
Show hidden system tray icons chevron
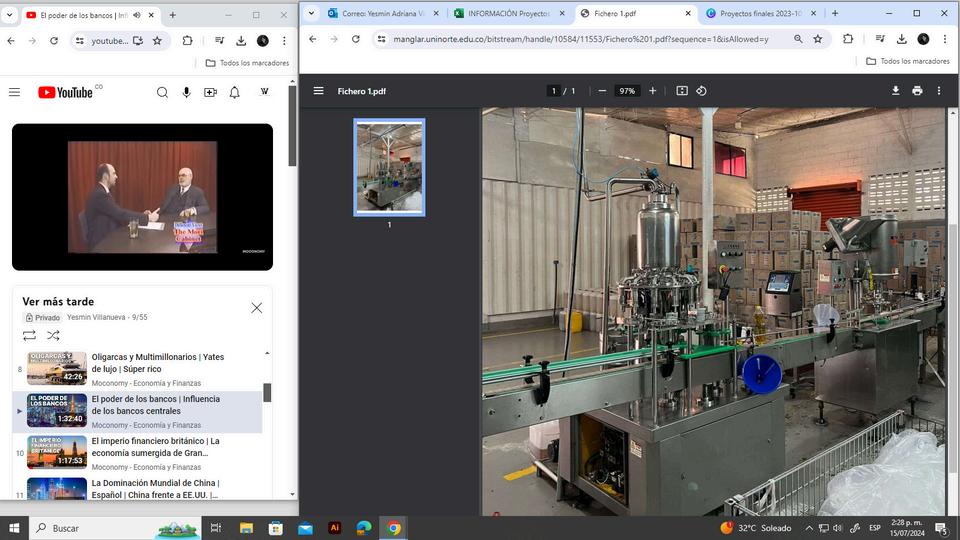tap(809, 528)
